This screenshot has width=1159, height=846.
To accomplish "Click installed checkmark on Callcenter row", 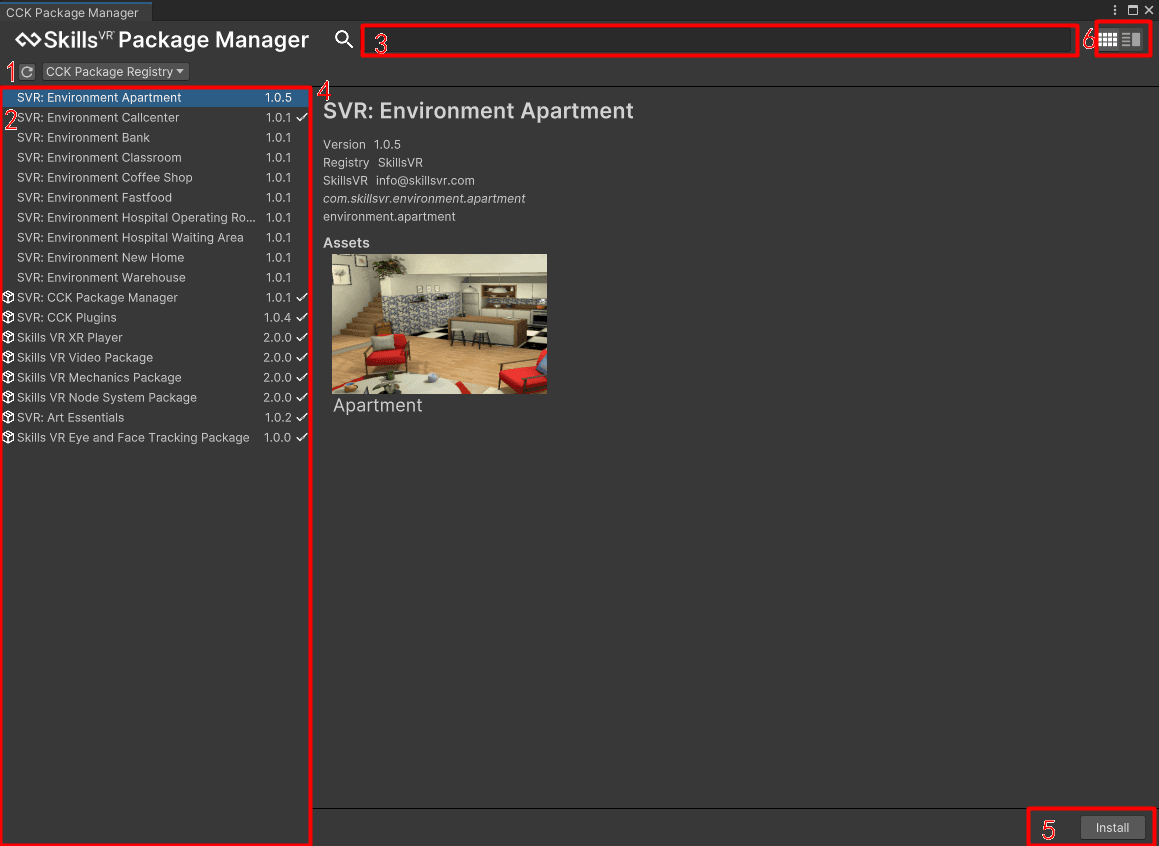I will pos(302,117).
